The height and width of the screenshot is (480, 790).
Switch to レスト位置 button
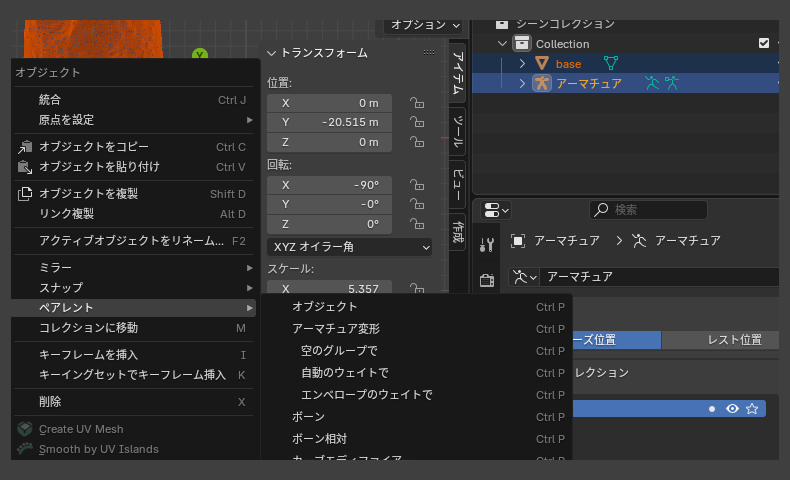(x=734, y=340)
